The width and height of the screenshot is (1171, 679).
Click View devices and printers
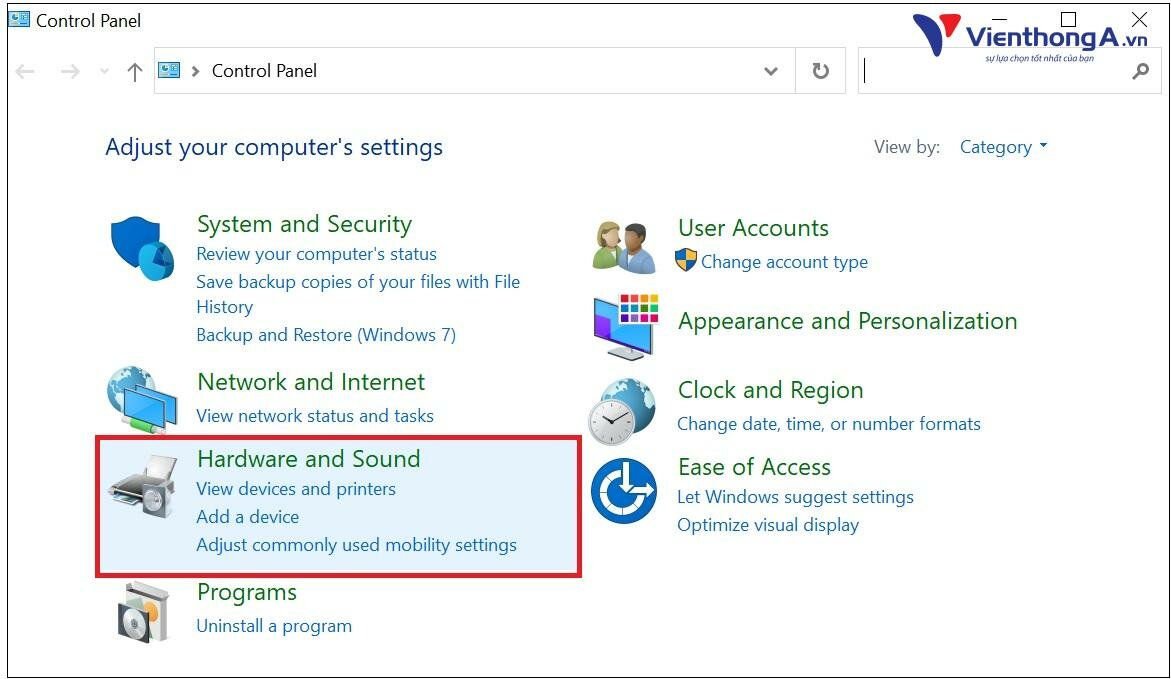click(296, 489)
